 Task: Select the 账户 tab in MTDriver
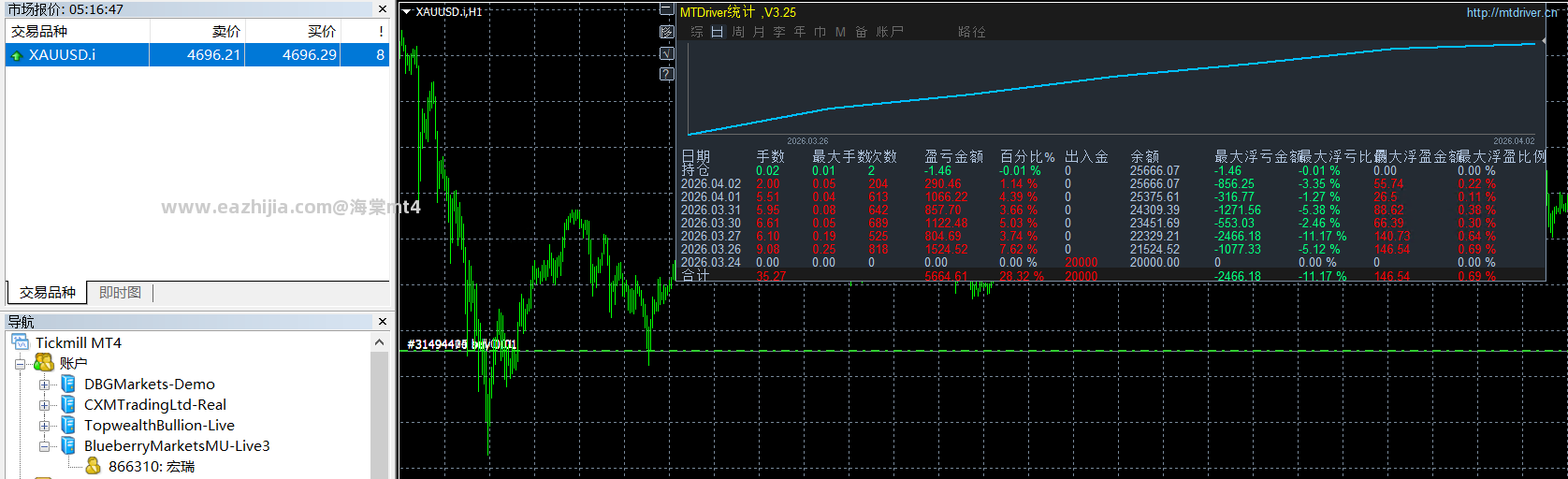point(890,32)
